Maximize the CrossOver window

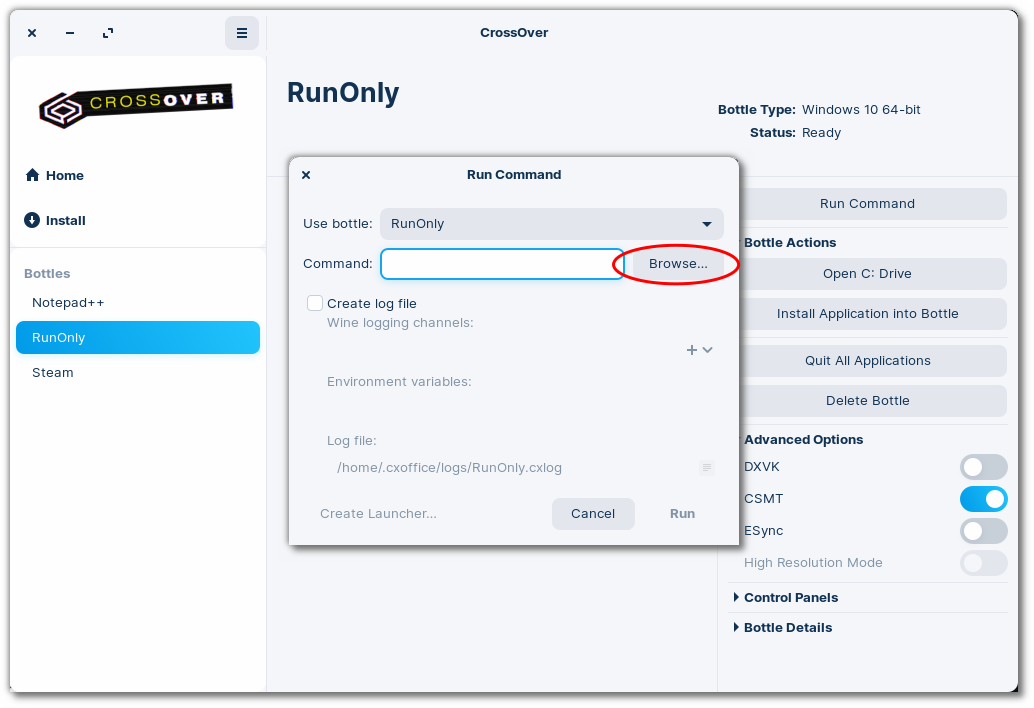[x=108, y=33]
